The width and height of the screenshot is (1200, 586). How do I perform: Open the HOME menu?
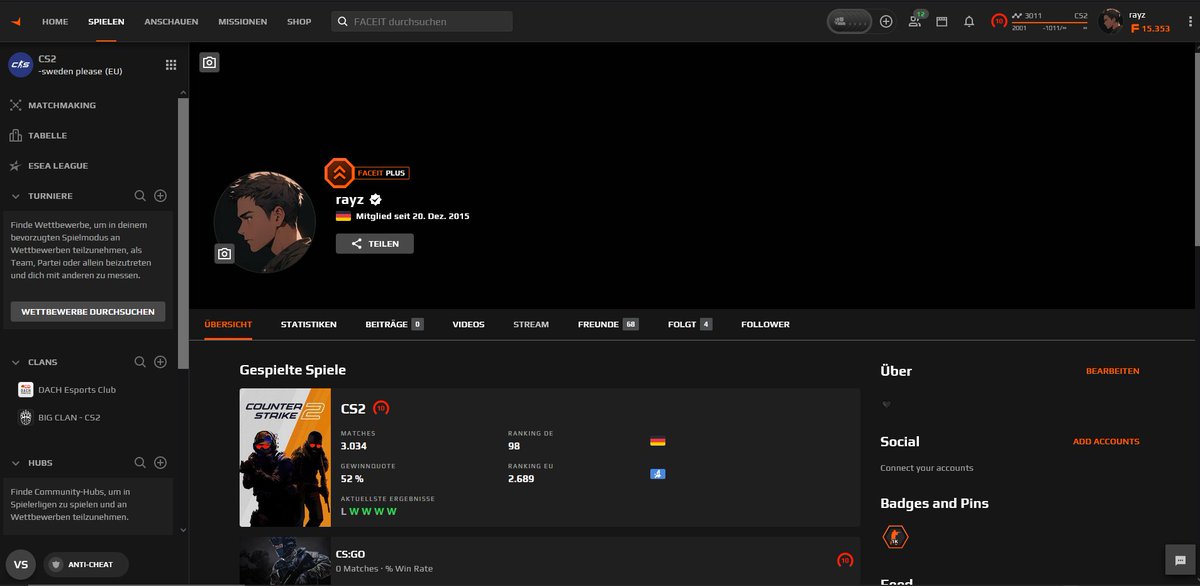[x=56, y=21]
